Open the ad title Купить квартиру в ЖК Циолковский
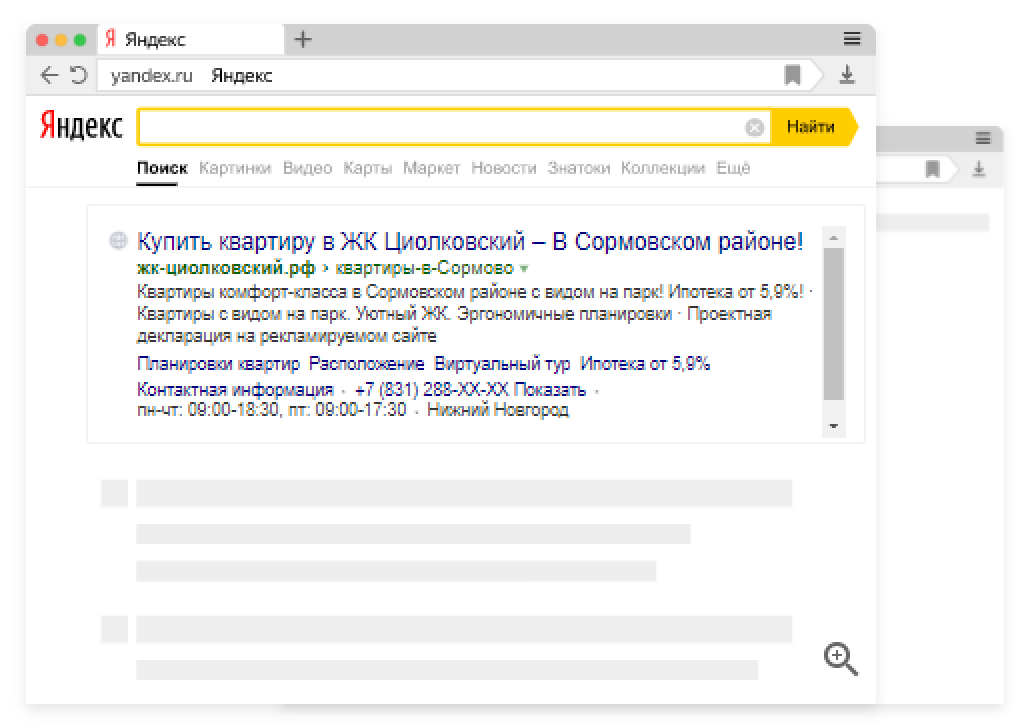 (470, 242)
